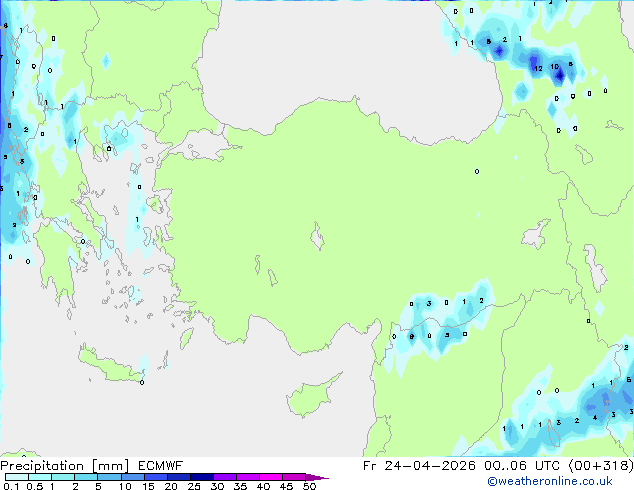
Task: Click the map value '4' in the southeast
Action: pyautogui.click(x=595, y=418)
